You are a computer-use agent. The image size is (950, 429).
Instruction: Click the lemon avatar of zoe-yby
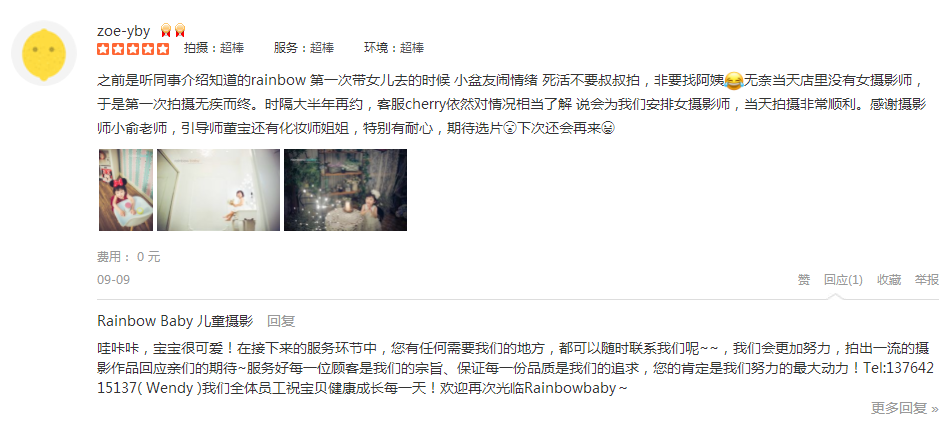[x=44, y=53]
